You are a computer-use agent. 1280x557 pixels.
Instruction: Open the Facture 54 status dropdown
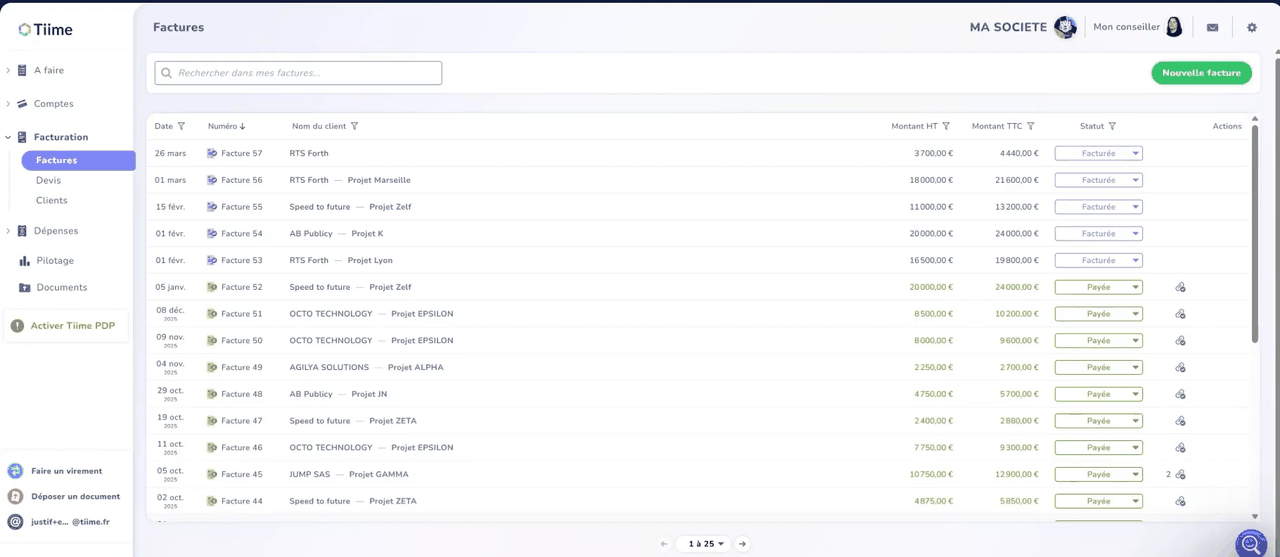pyautogui.click(x=1098, y=233)
